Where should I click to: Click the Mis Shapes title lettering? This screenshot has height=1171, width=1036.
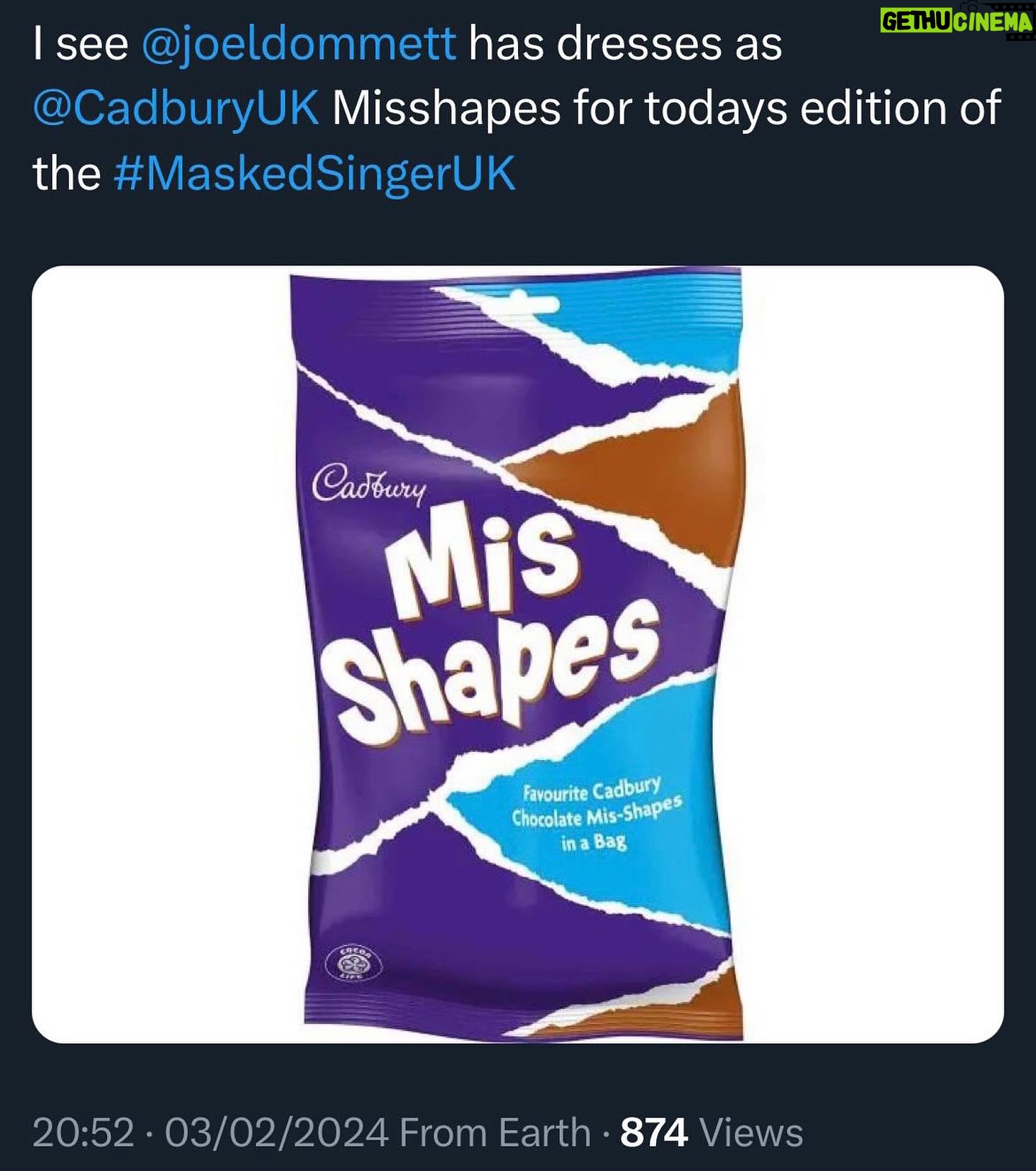click(498, 619)
